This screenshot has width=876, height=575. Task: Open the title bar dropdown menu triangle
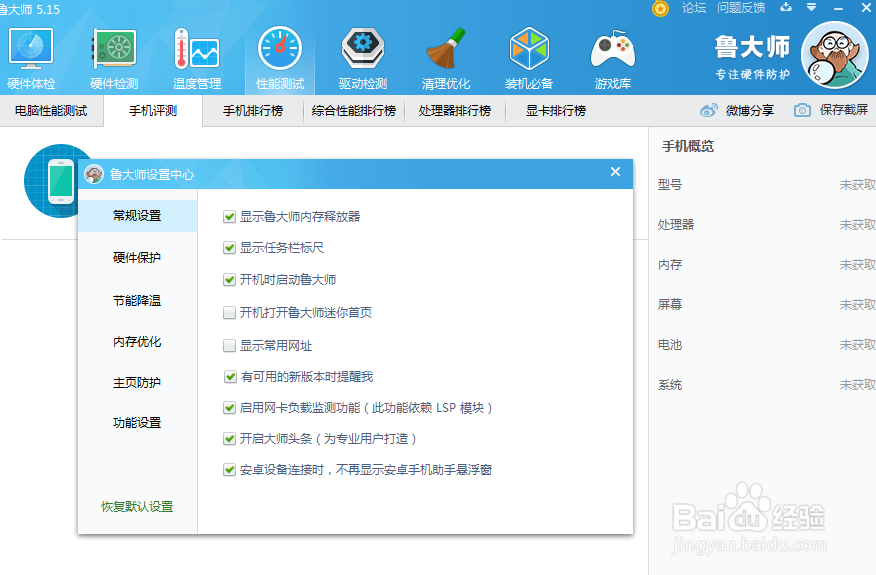tap(812, 7)
